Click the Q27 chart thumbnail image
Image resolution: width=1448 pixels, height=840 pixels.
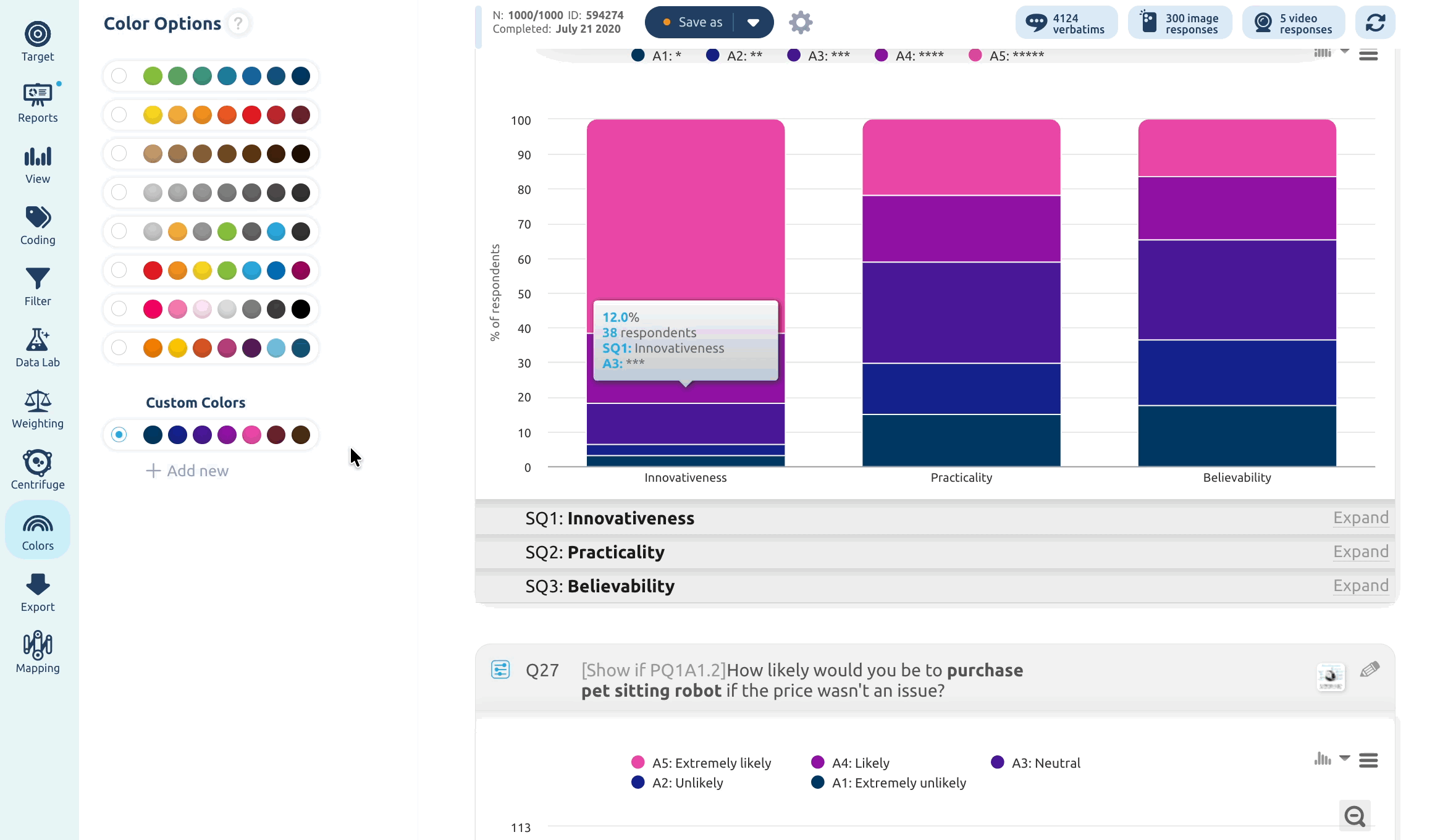click(x=1331, y=677)
